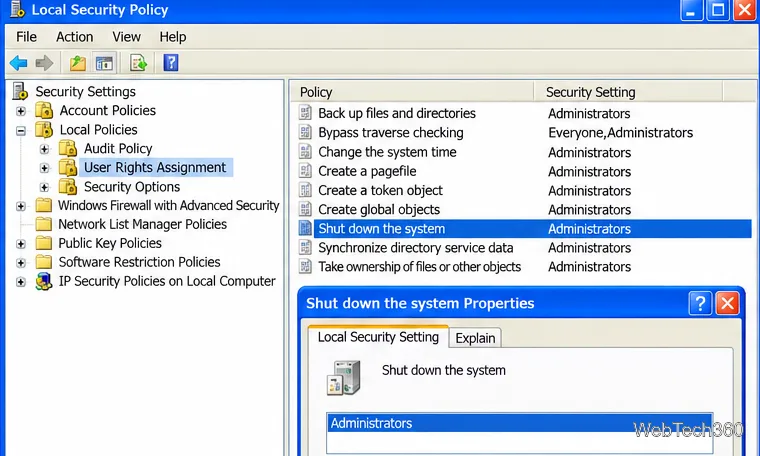Select User Rights Assignment in tree

[155, 167]
